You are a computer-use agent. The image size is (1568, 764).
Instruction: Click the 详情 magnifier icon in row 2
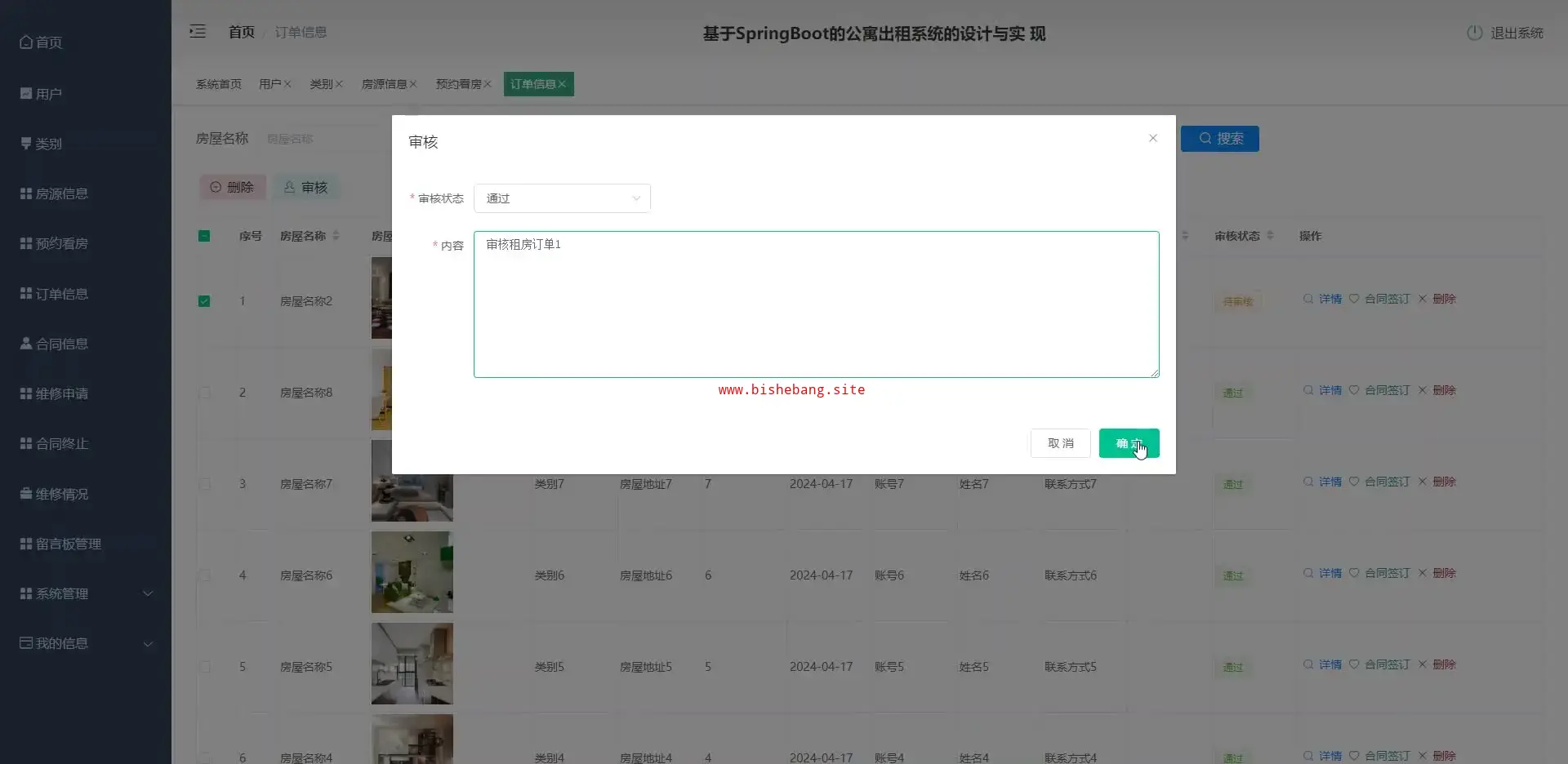coord(1307,390)
